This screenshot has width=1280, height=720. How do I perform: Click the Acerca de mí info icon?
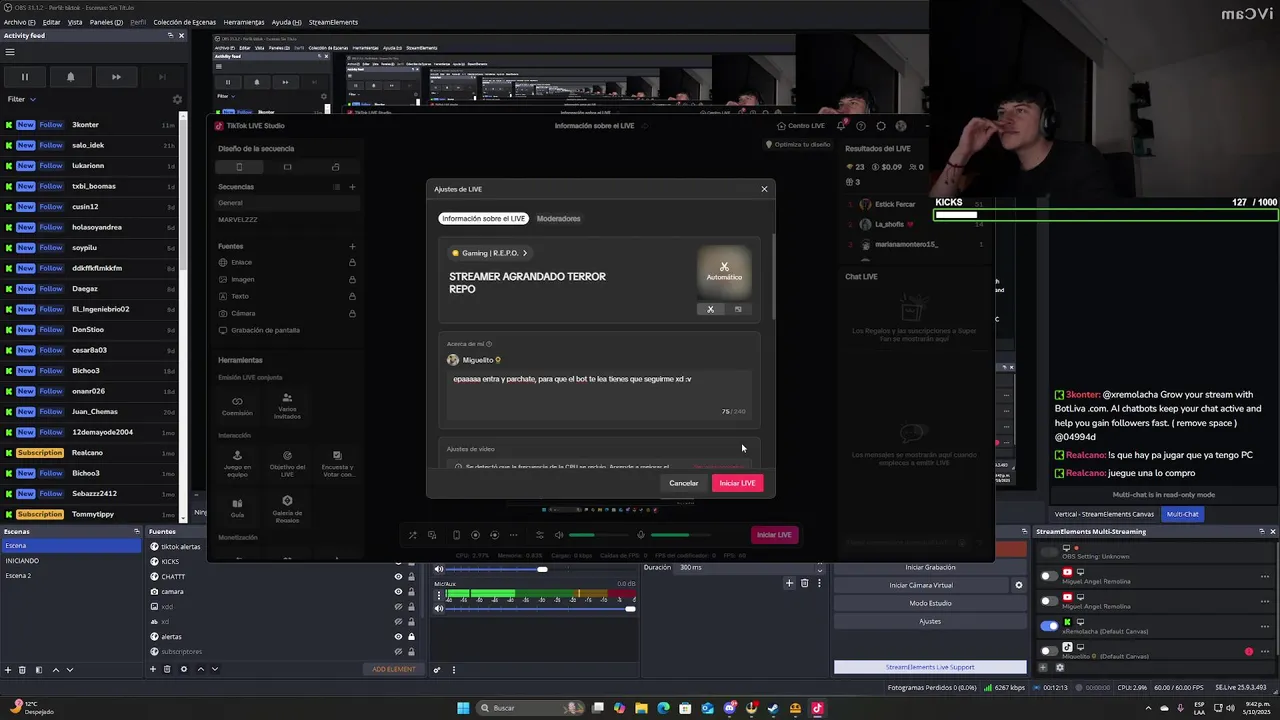(x=489, y=344)
